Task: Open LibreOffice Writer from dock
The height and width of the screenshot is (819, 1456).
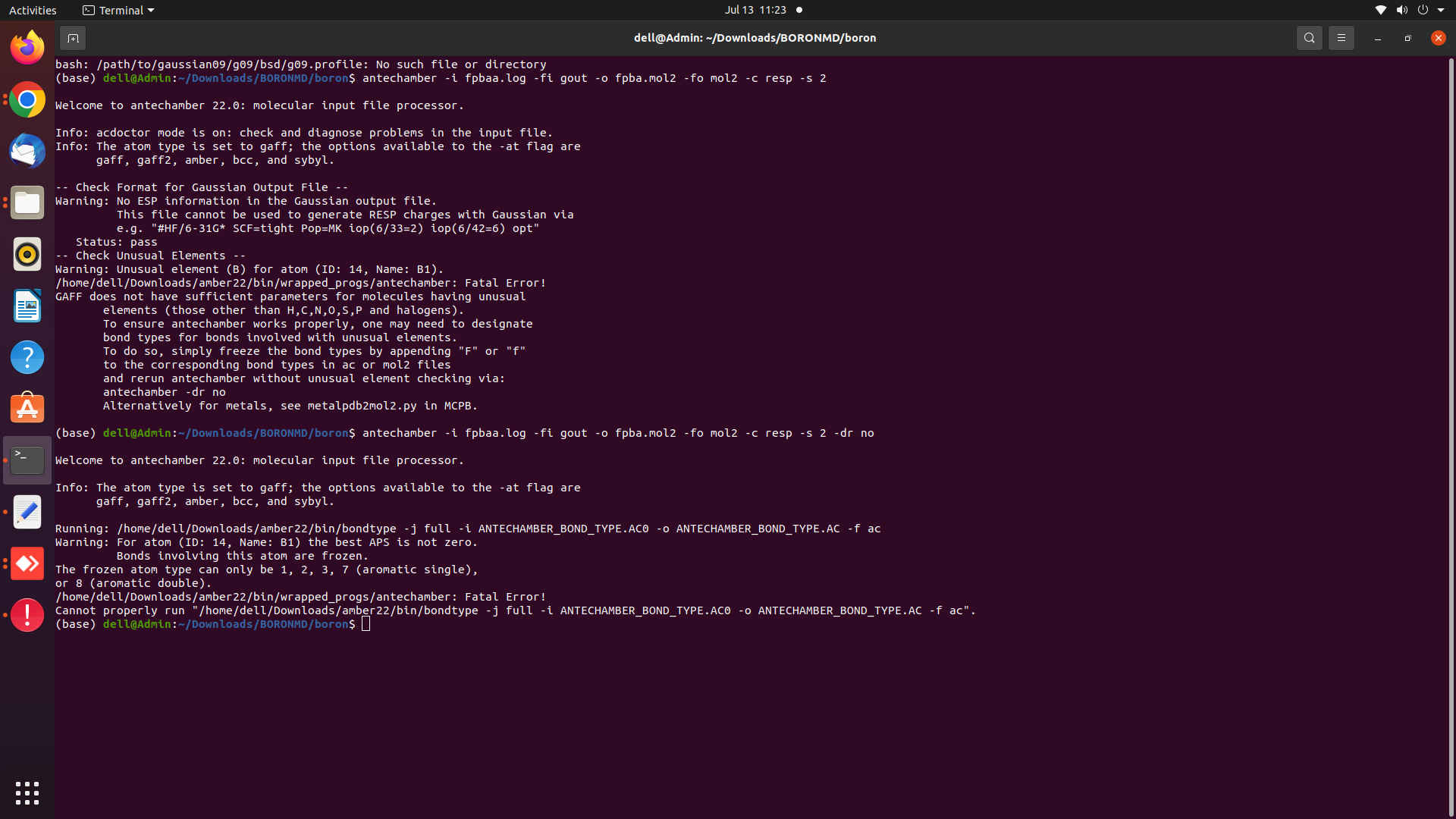Action: (27, 306)
